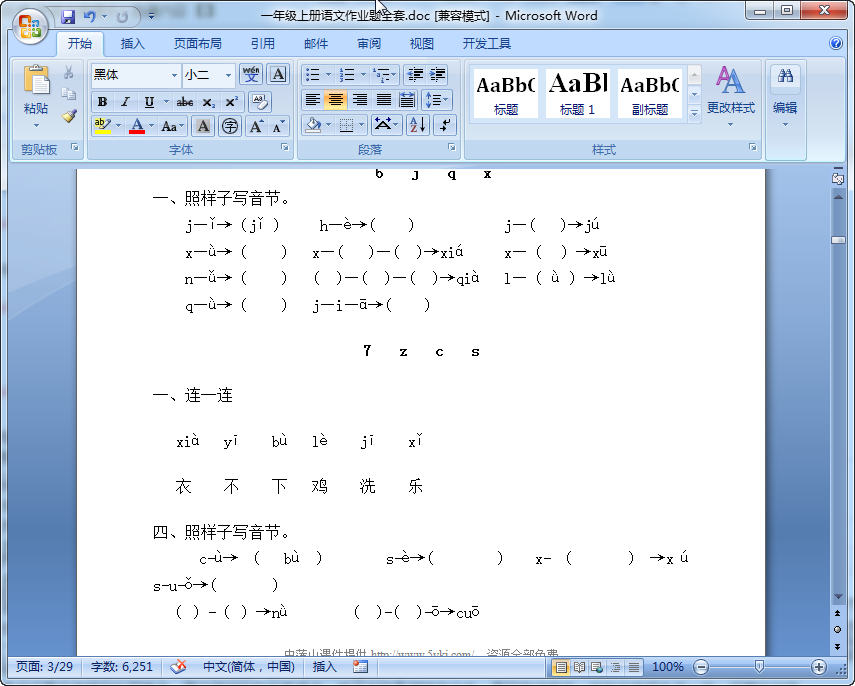Switch to the 插入 tab
The image size is (855, 686).
[133, 44]
